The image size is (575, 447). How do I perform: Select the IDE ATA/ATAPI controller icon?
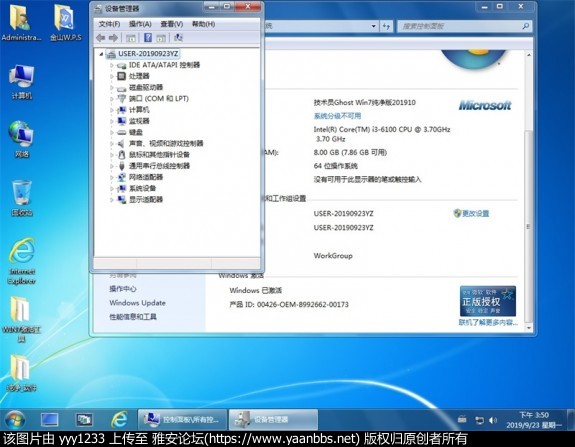coord(121,65)
